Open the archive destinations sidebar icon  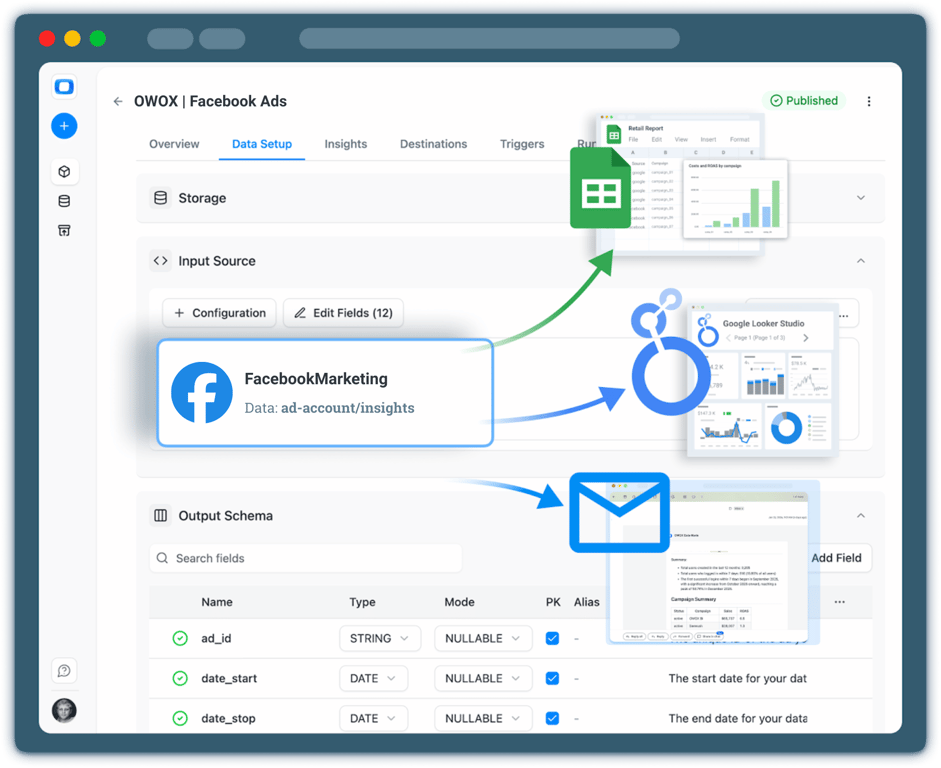64,230
